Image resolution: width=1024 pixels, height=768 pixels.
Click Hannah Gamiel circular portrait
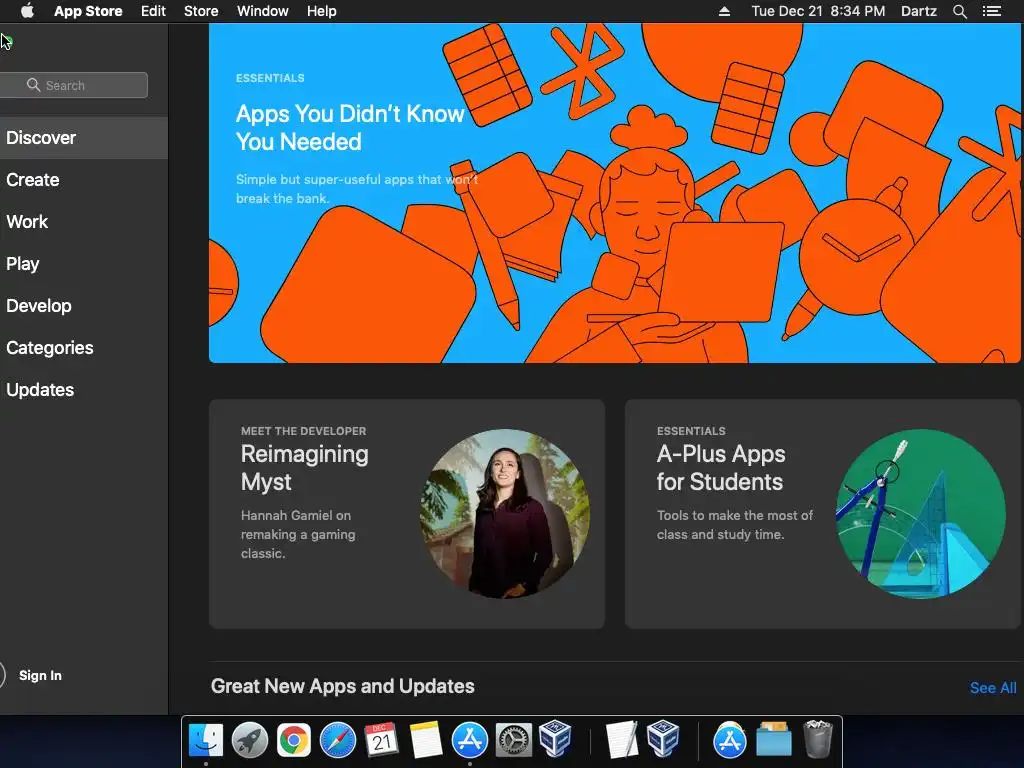point(505,513)
